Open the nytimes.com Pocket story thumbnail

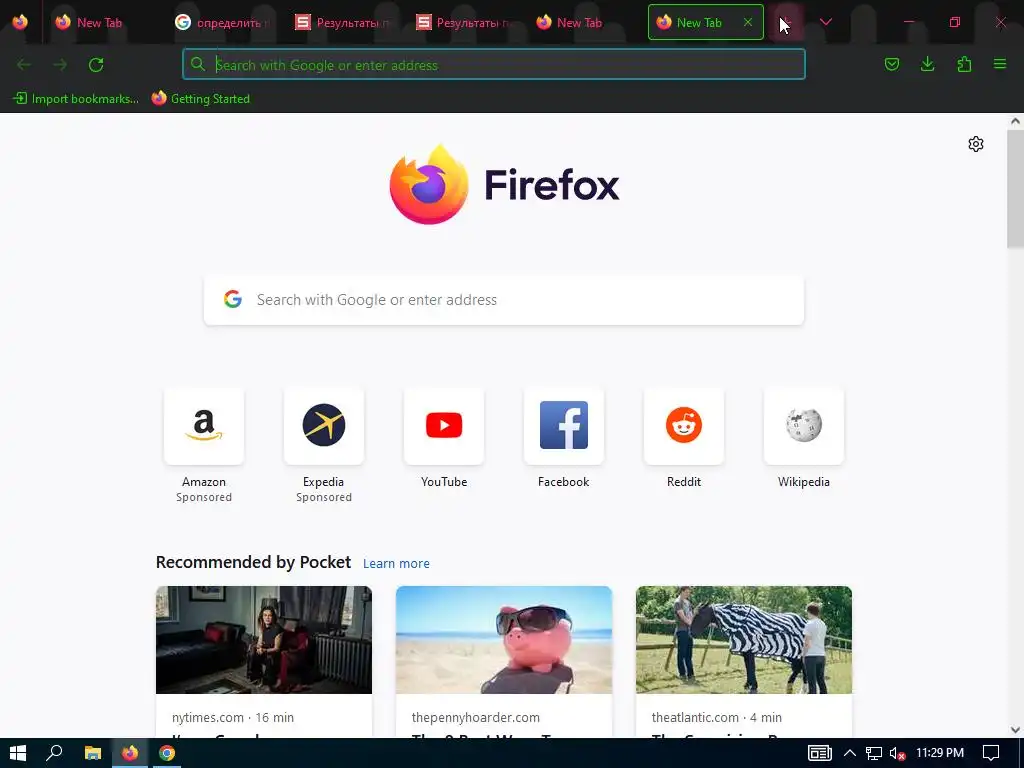tap(264, 640)
